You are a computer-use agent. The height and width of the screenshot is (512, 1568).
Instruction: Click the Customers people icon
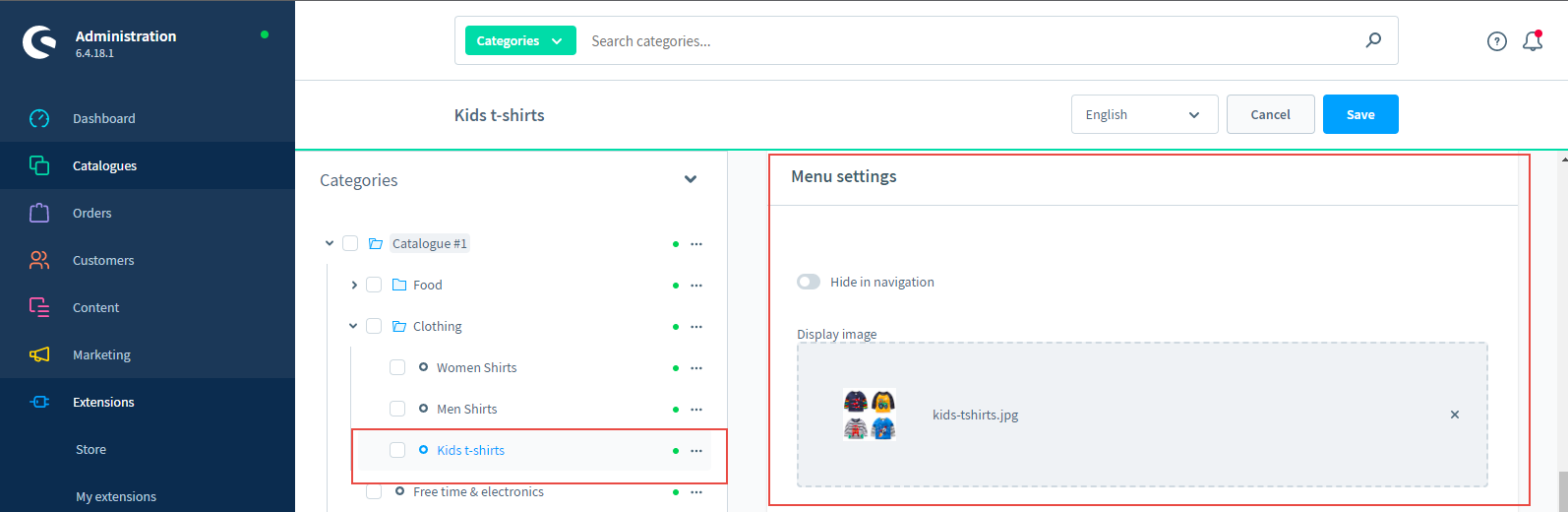39,260
